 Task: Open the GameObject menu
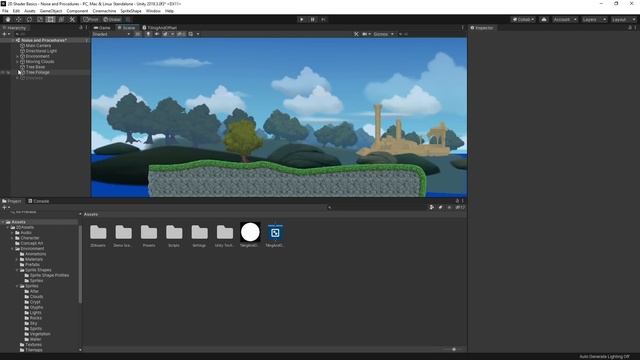(51, 11)
